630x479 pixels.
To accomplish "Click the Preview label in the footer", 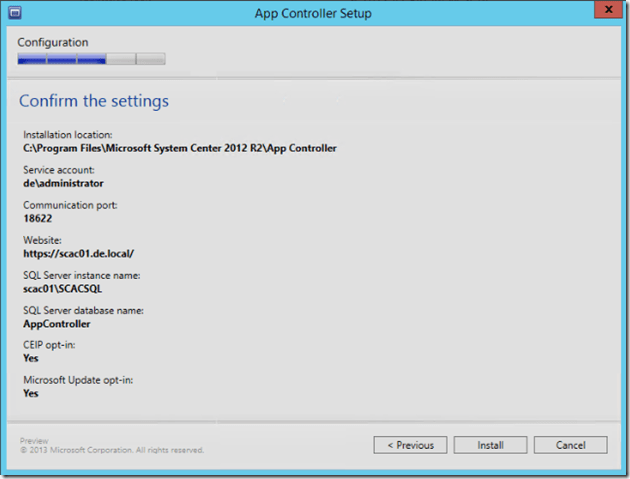I will tap(34, 440).
